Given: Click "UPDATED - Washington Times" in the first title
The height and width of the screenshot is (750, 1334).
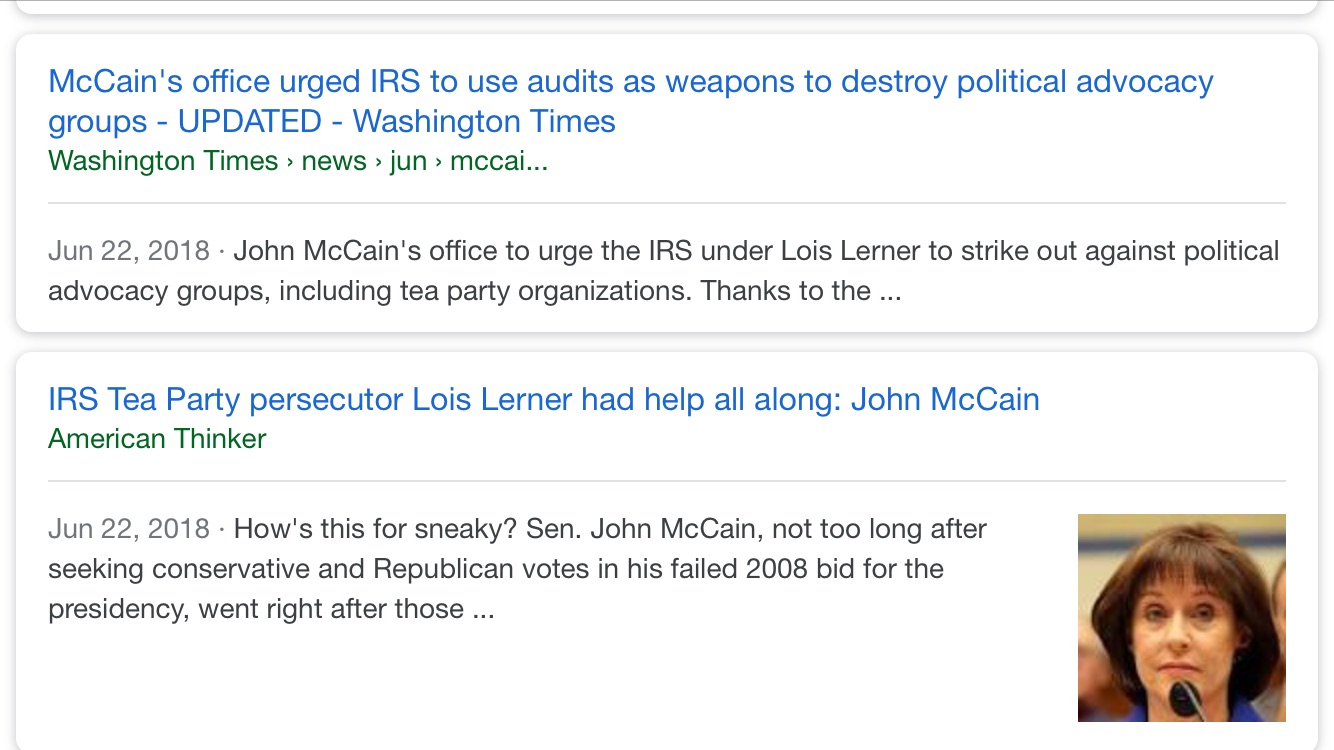Looking at the screenshot, I should tap(396, 122).
